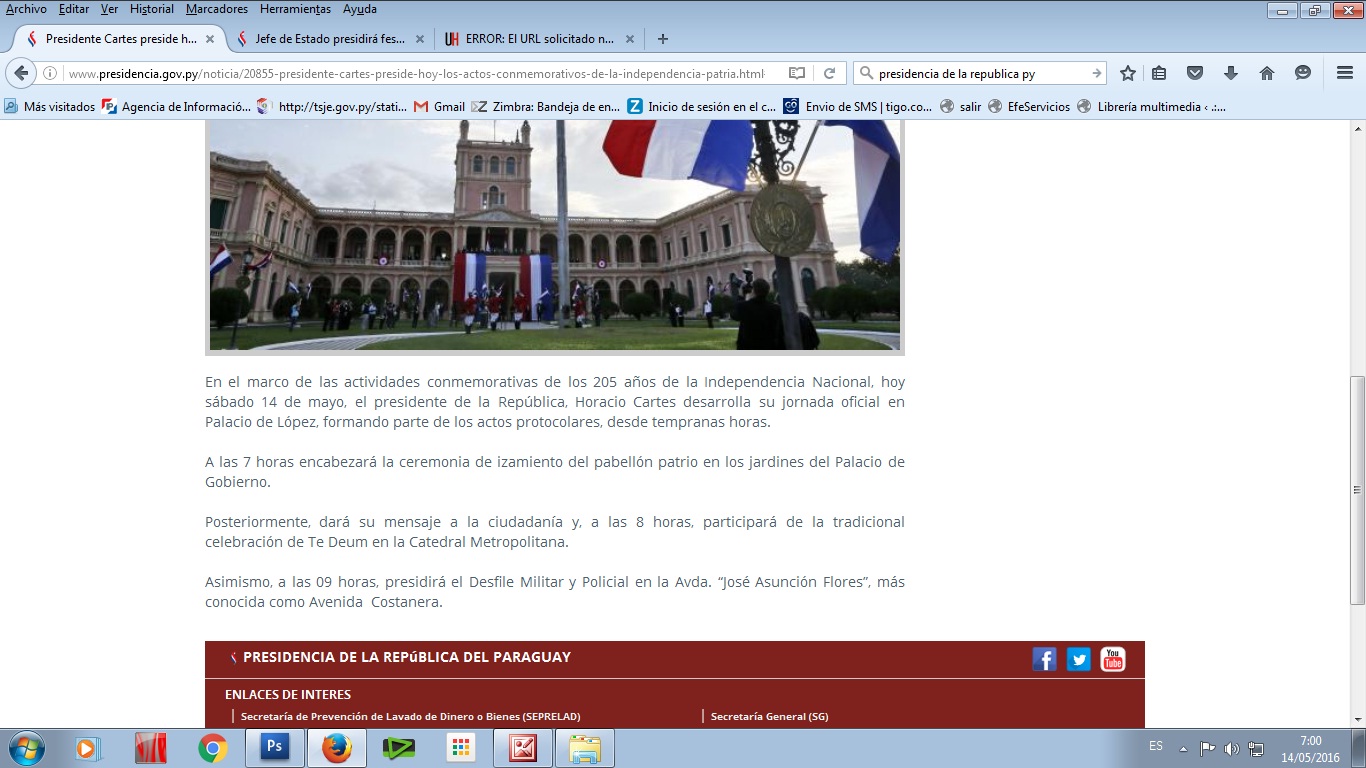Screen dimensions: 1366x768
Task: Submit the search with the arrow button
Action: pos(1096,73)
